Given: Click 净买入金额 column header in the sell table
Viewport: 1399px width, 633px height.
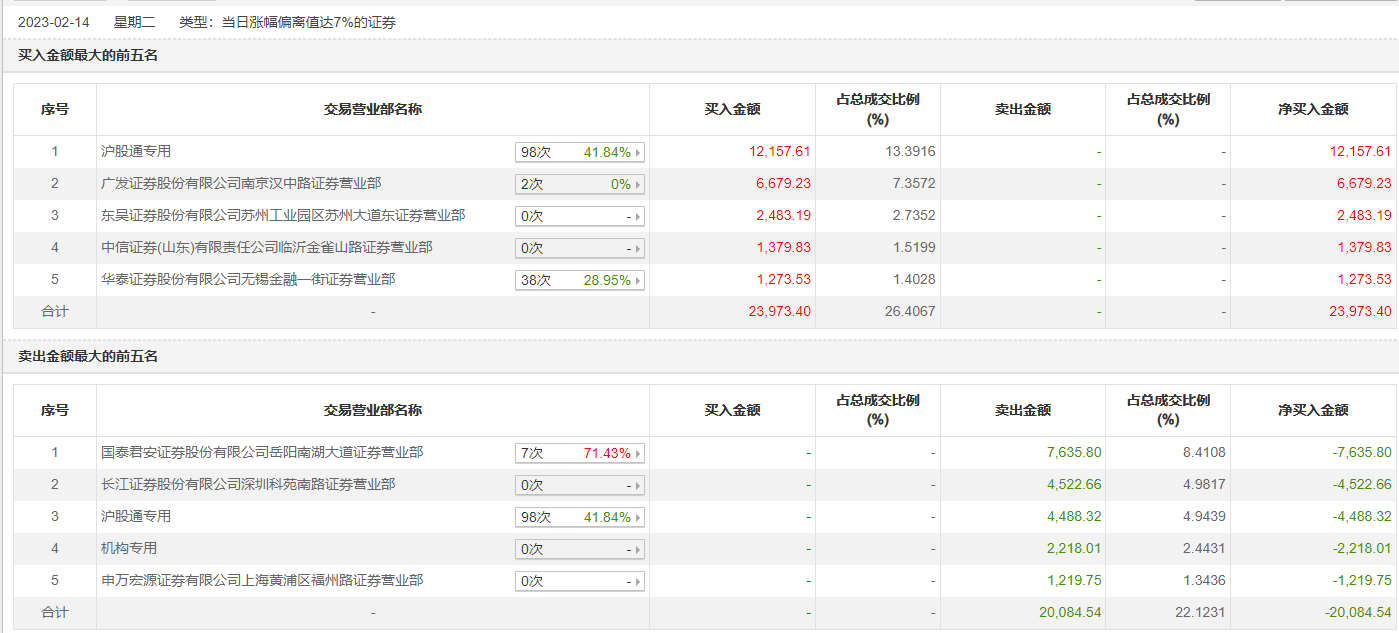Looking at the screenshot, I should [x=1313, y=410].
